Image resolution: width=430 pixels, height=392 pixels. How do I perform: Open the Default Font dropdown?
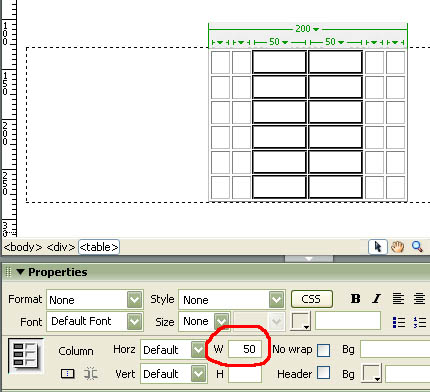[x=134, y=321]
